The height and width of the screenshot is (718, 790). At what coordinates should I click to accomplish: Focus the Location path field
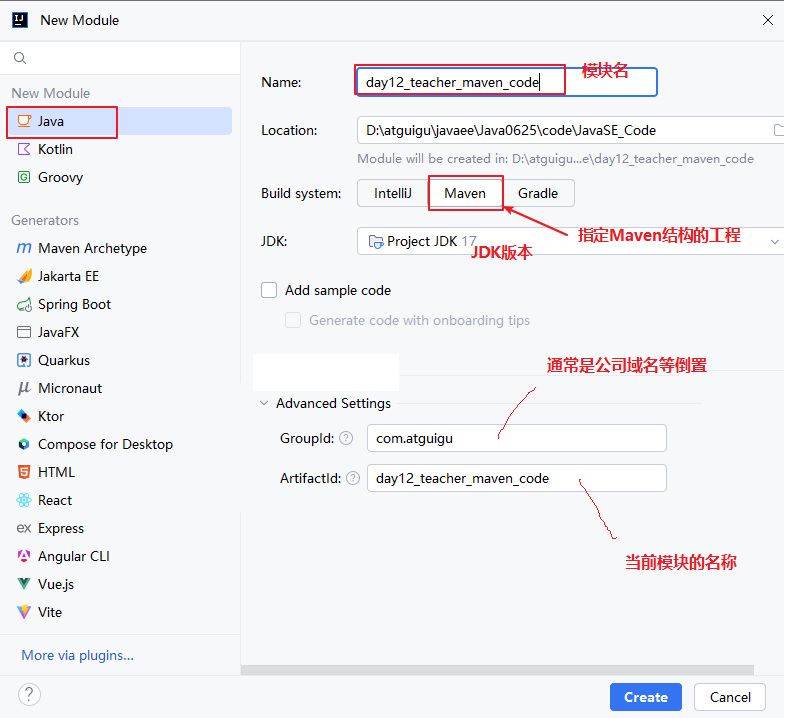click(570, 130)
